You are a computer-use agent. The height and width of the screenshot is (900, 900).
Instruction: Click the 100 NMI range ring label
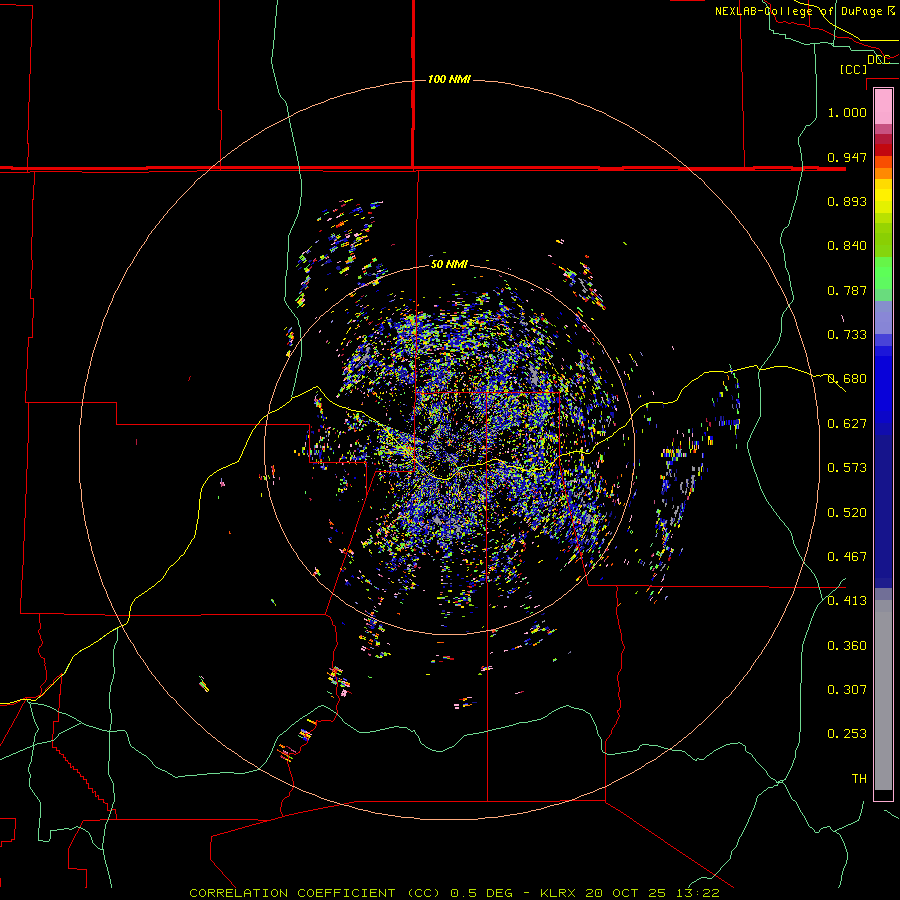click(x=449, y=79)
